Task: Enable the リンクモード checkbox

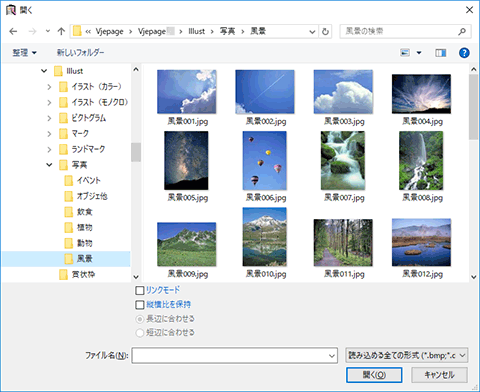Action: pos(140,290)
